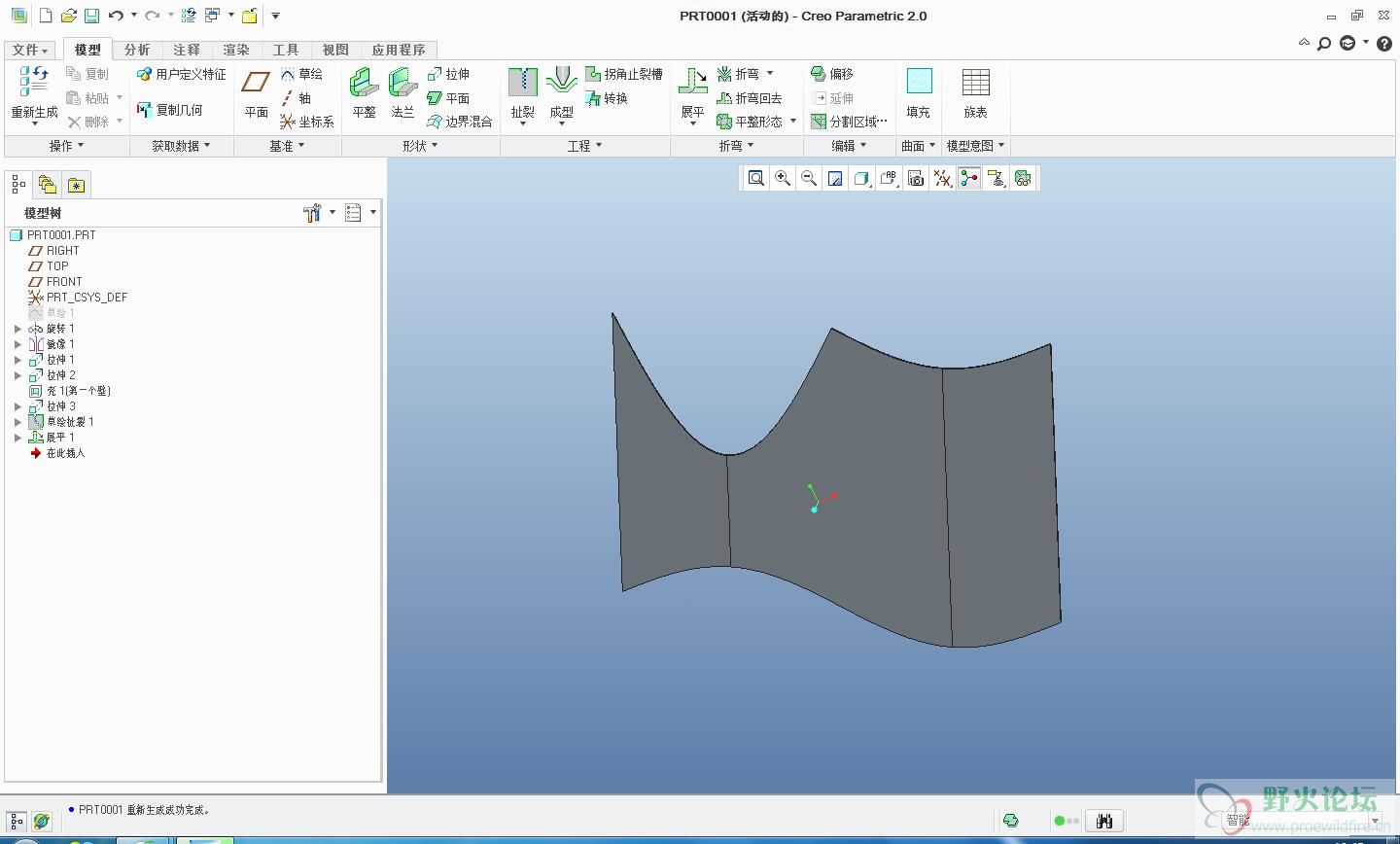The width and height of the screenshot is (1400, 844).
Task: Click the Unbend (展平) tool icon
Action: [x=693, y=82]
